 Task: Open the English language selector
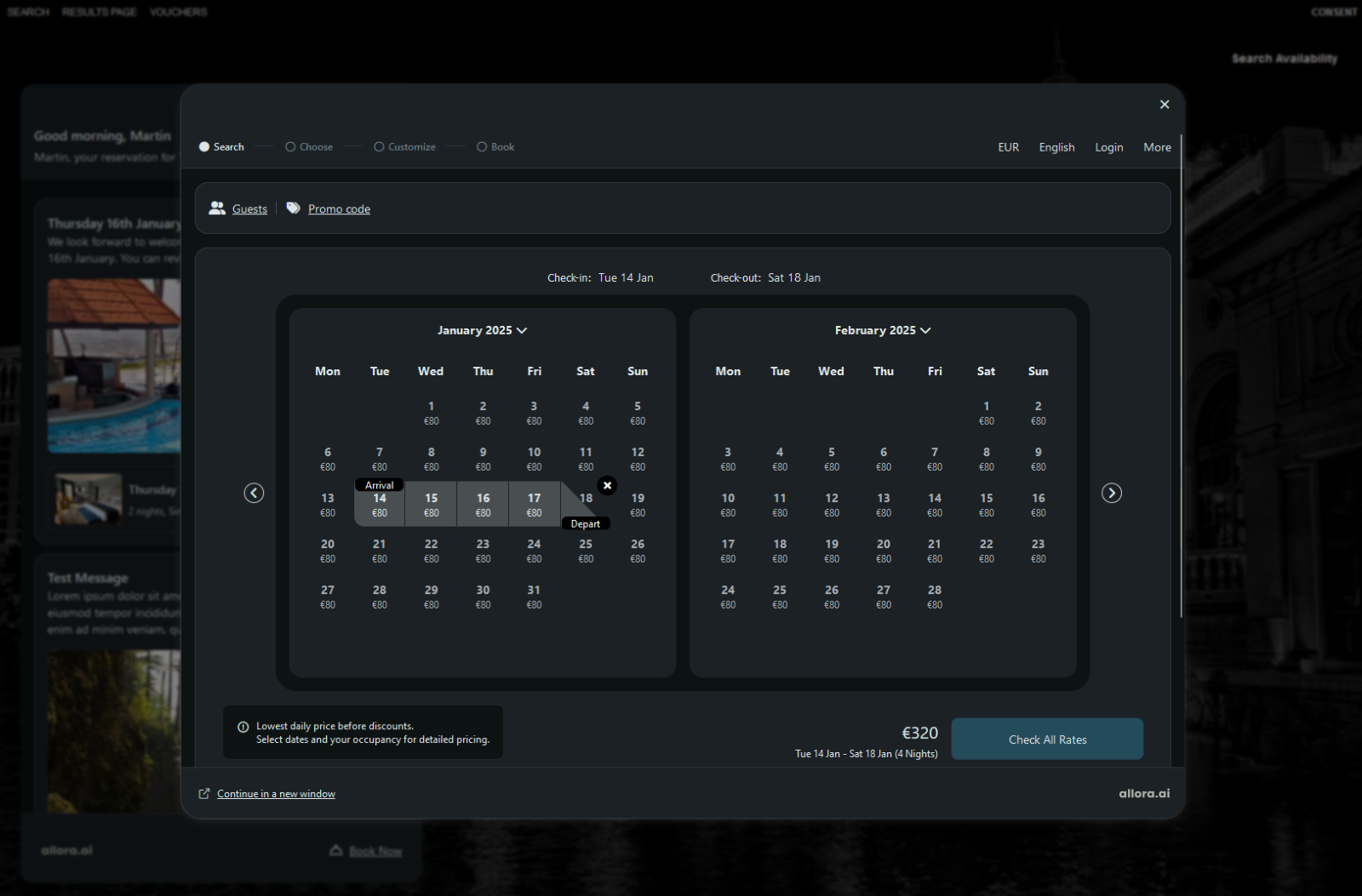(x=1056, y=147)
